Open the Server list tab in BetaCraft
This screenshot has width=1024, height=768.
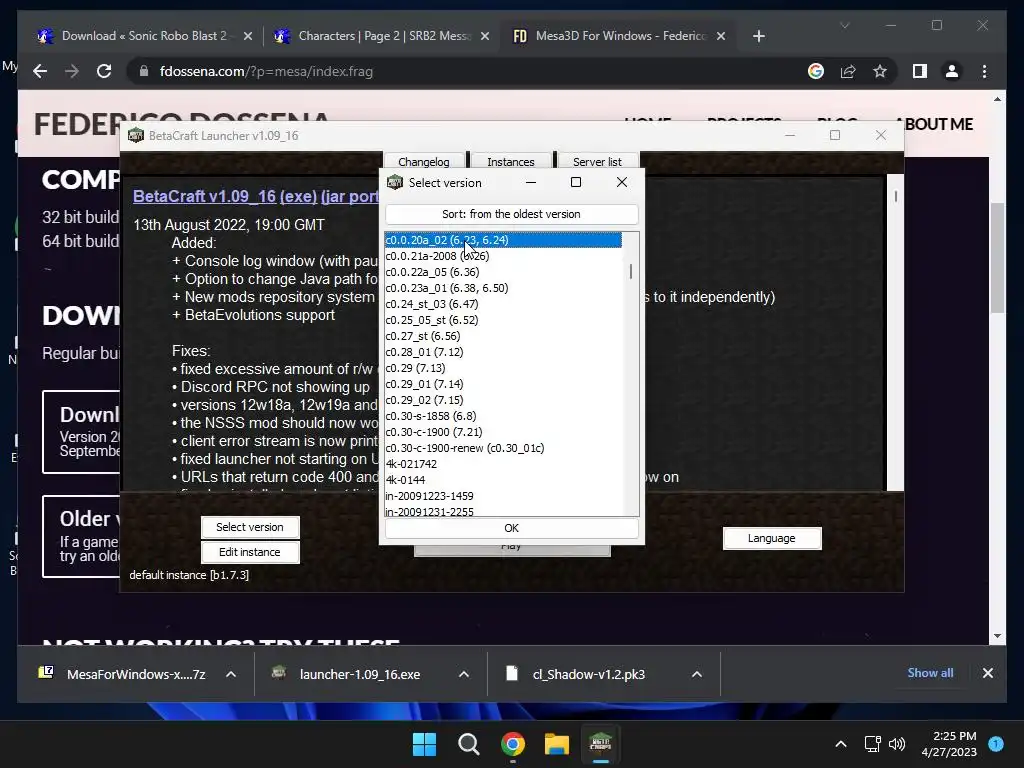tap(598, 161)
